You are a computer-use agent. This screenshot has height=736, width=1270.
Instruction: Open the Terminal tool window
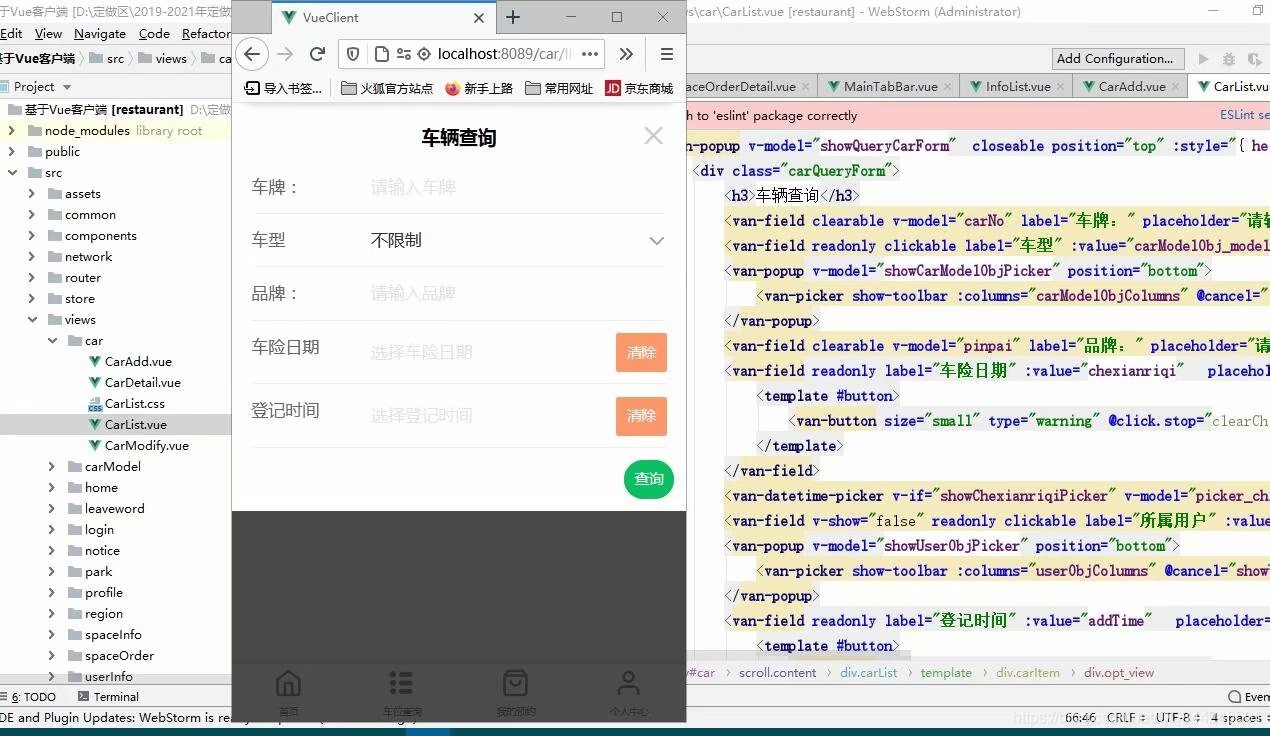point(108,697)
